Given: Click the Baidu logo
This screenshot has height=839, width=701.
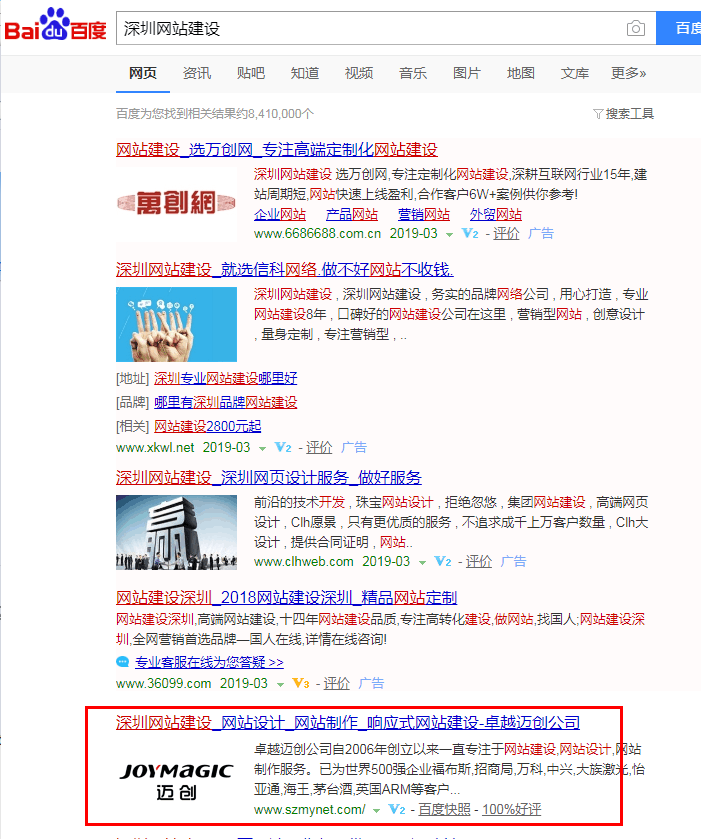Looking at the screenshot, I should coord(55,29).
